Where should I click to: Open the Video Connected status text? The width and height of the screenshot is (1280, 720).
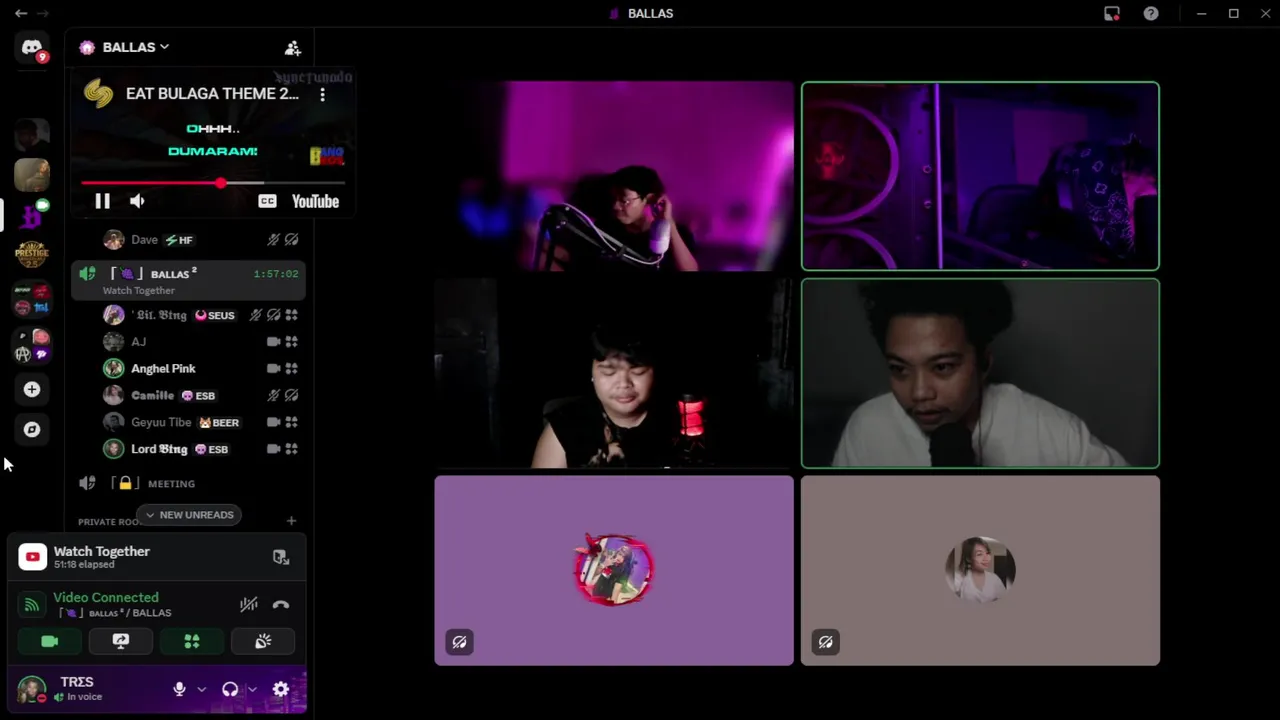(106, 597)
